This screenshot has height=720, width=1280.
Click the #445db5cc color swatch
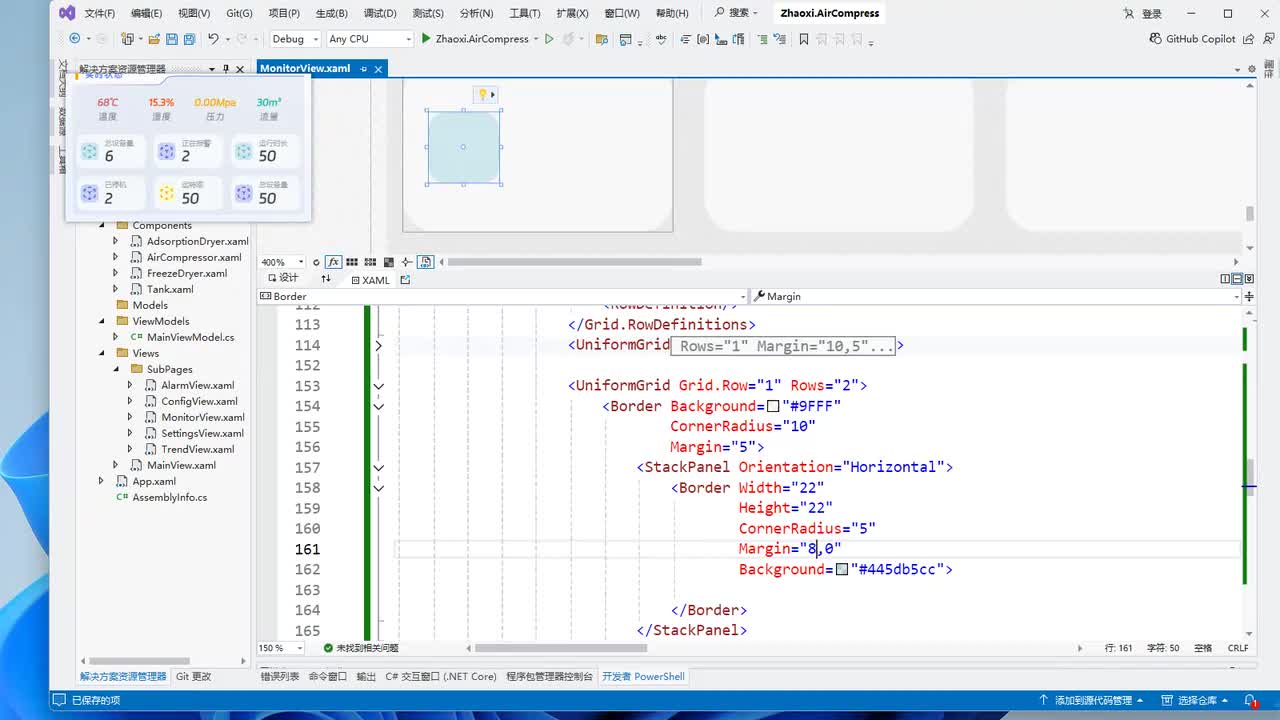click(842, 569)
